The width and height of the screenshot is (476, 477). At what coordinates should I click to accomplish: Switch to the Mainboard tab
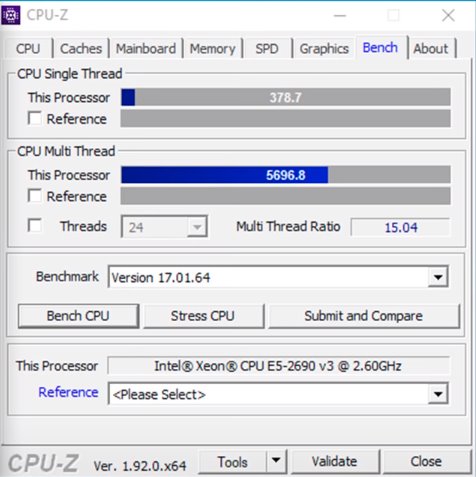[146, 49]
